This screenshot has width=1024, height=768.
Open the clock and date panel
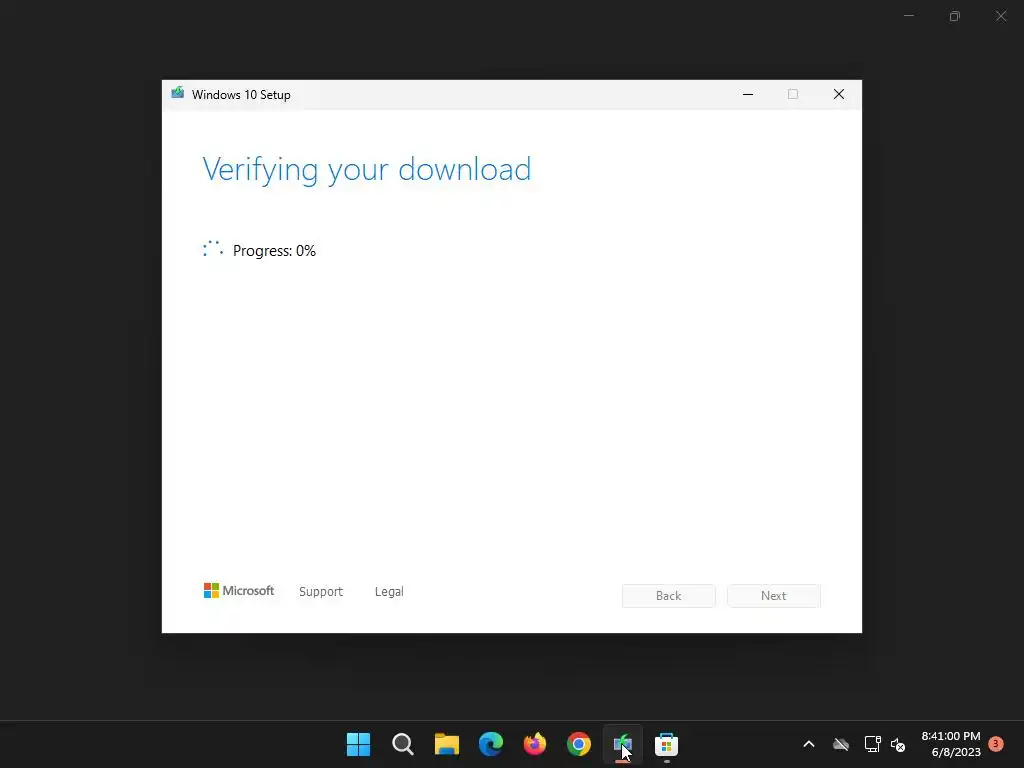pos(951,744)
